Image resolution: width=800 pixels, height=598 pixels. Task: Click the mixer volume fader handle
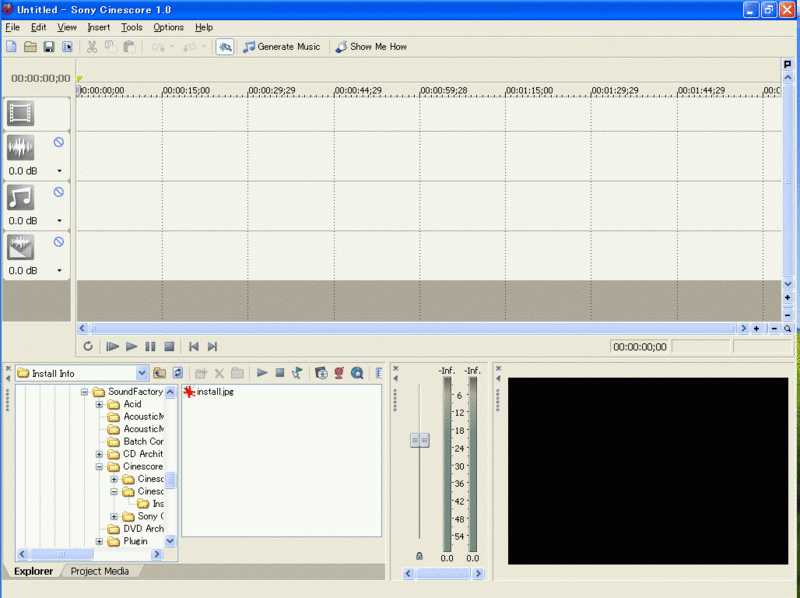coord(419,440)
